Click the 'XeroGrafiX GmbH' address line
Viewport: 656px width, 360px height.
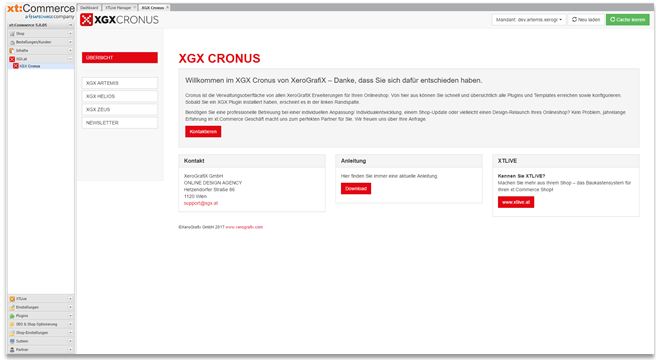(204, 176)
